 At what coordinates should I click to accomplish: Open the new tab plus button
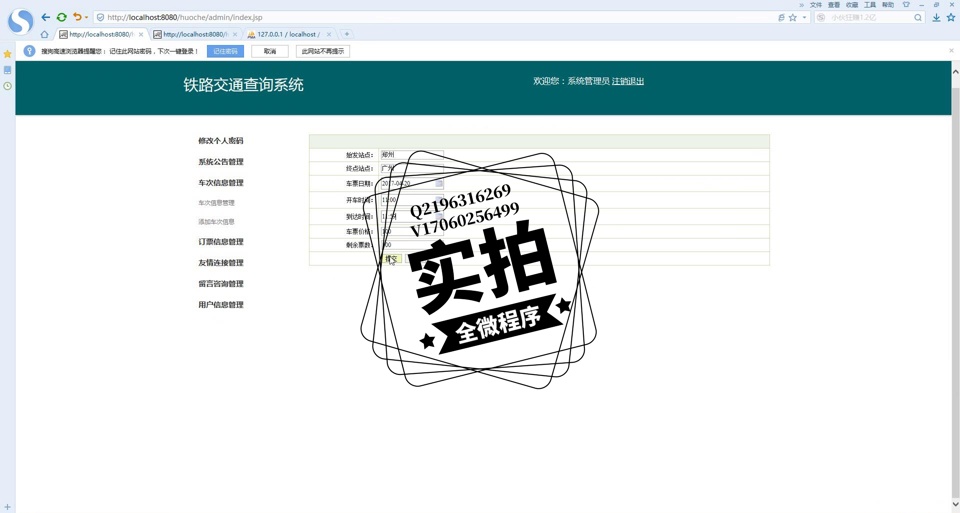(x=347, y=34)
